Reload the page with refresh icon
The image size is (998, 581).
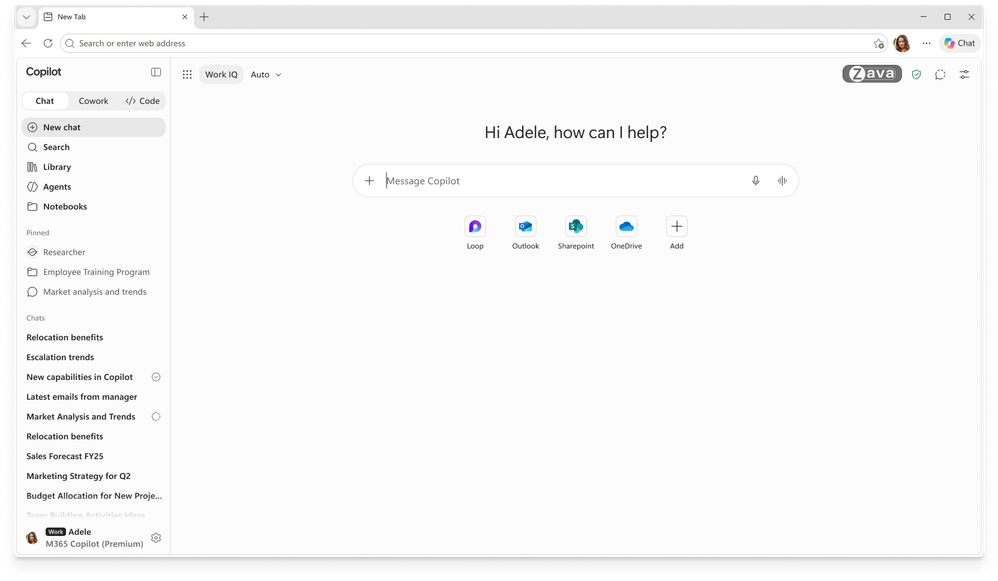coord(48,43)
